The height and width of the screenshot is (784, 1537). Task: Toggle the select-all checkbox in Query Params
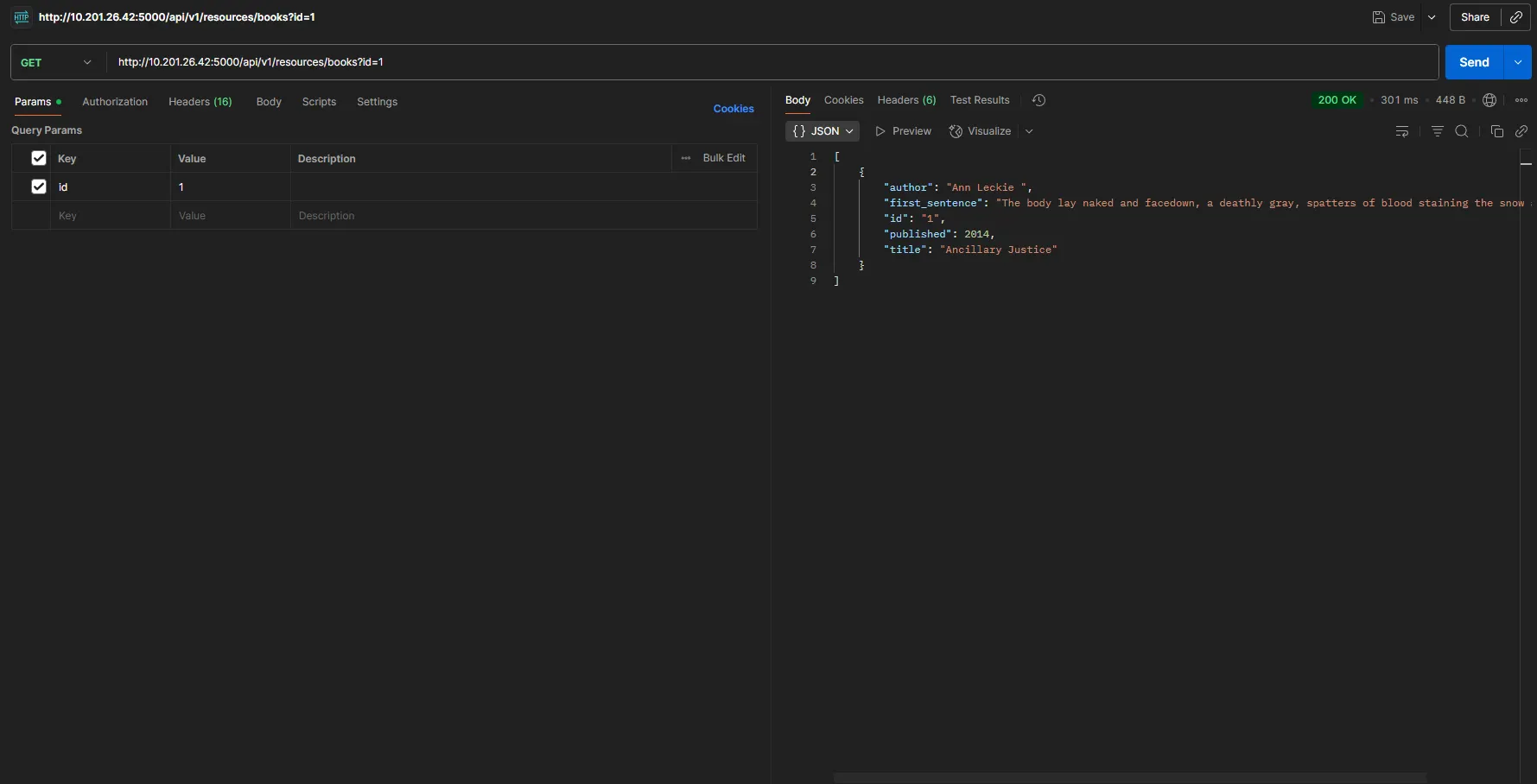point(39,158)
